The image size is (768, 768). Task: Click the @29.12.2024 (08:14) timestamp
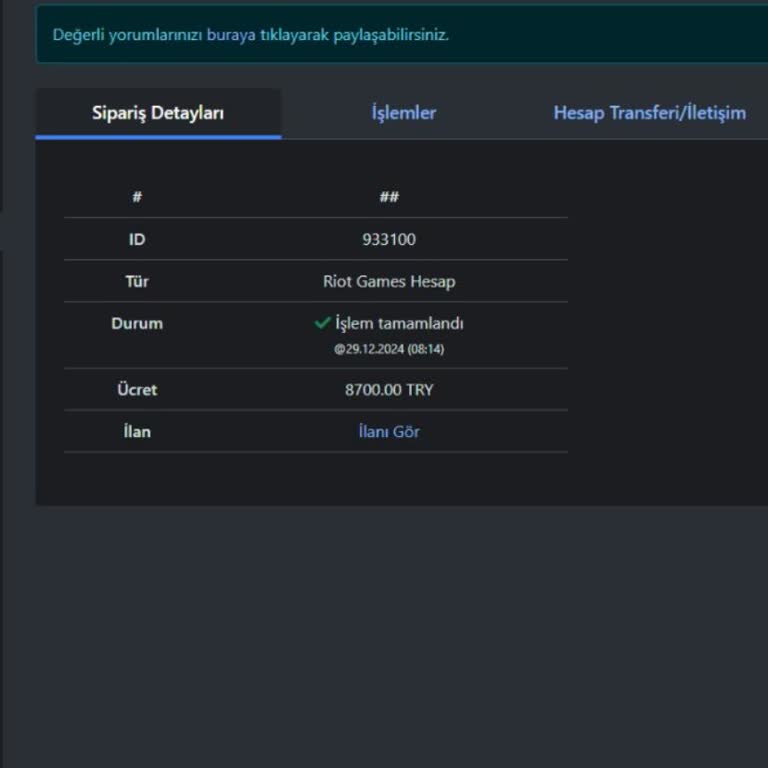pyautogui.click(x=389, y=349)
